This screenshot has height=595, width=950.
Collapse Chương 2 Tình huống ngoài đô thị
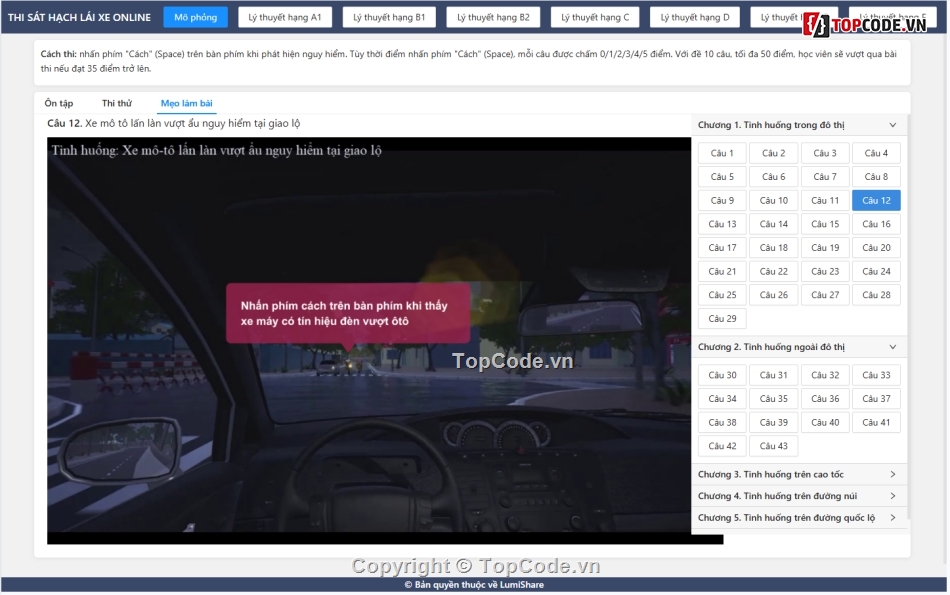click(798, 347)
